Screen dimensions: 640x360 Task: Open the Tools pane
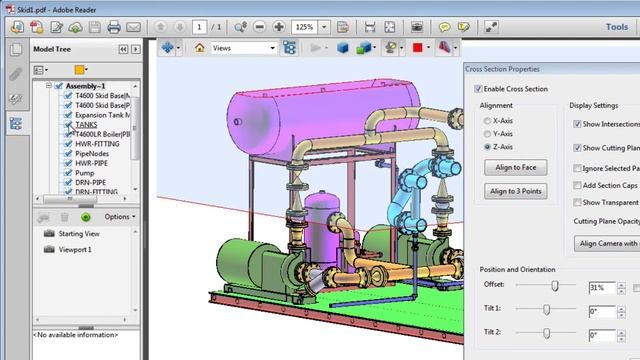617,27
